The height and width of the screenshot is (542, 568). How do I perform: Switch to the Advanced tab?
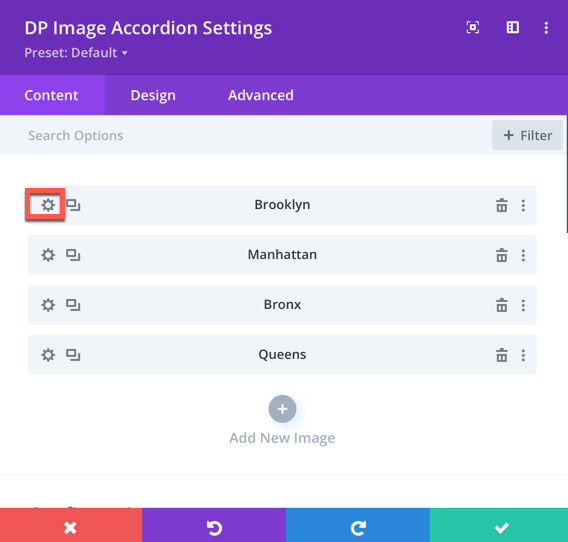260,95
